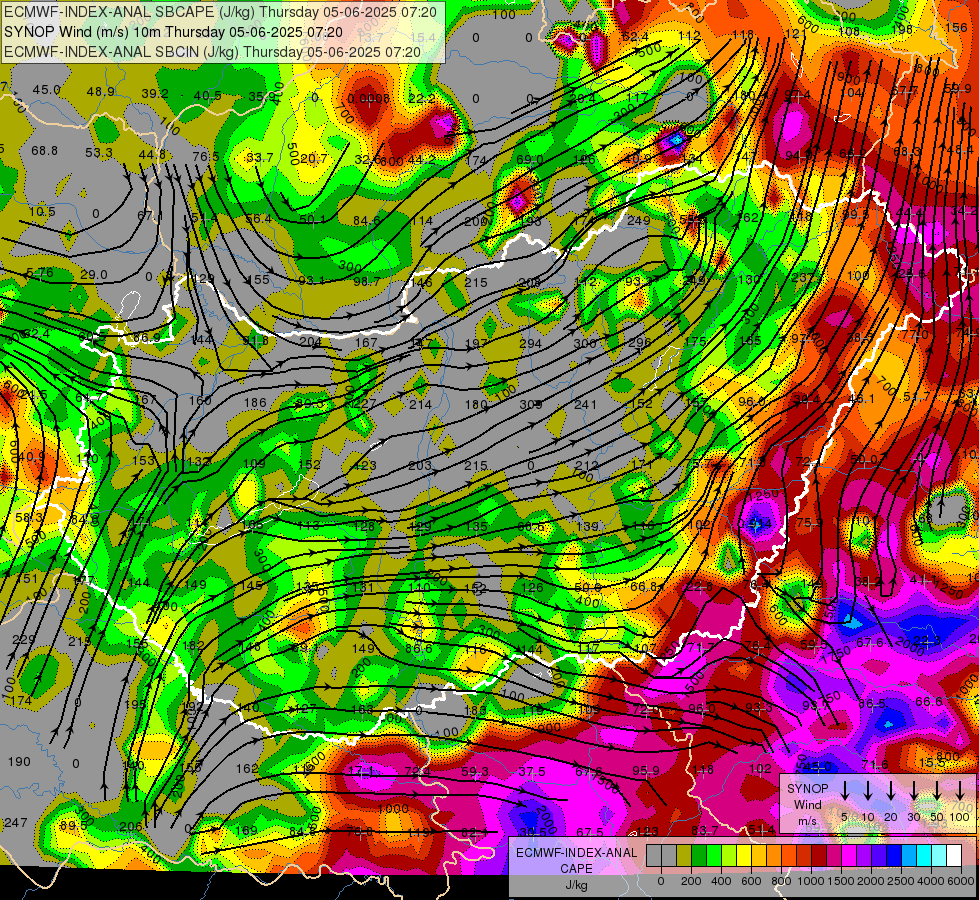Viewport: 979px width, 900px height.
Task: Pick the bright magenta CAPE legend swatch
Action: tap(849, 855)
